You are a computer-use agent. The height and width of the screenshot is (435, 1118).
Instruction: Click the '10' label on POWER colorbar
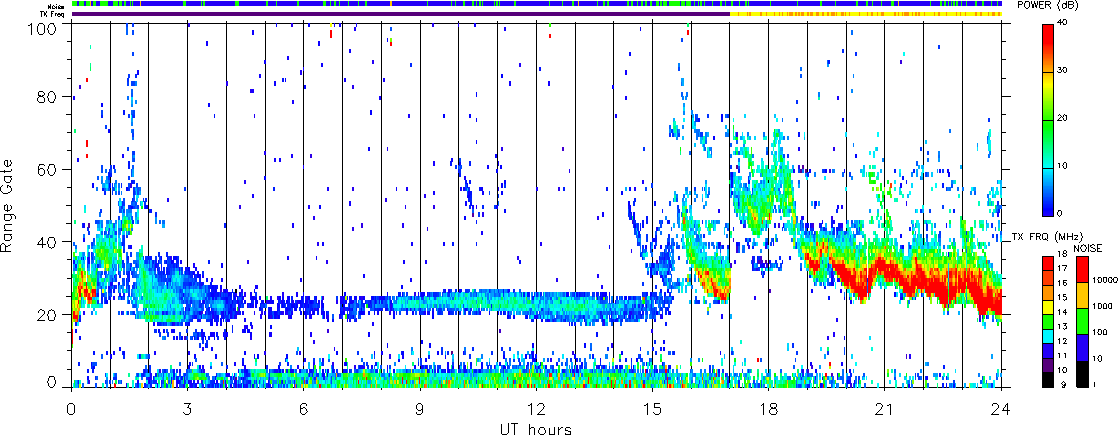click(1063, 167)
